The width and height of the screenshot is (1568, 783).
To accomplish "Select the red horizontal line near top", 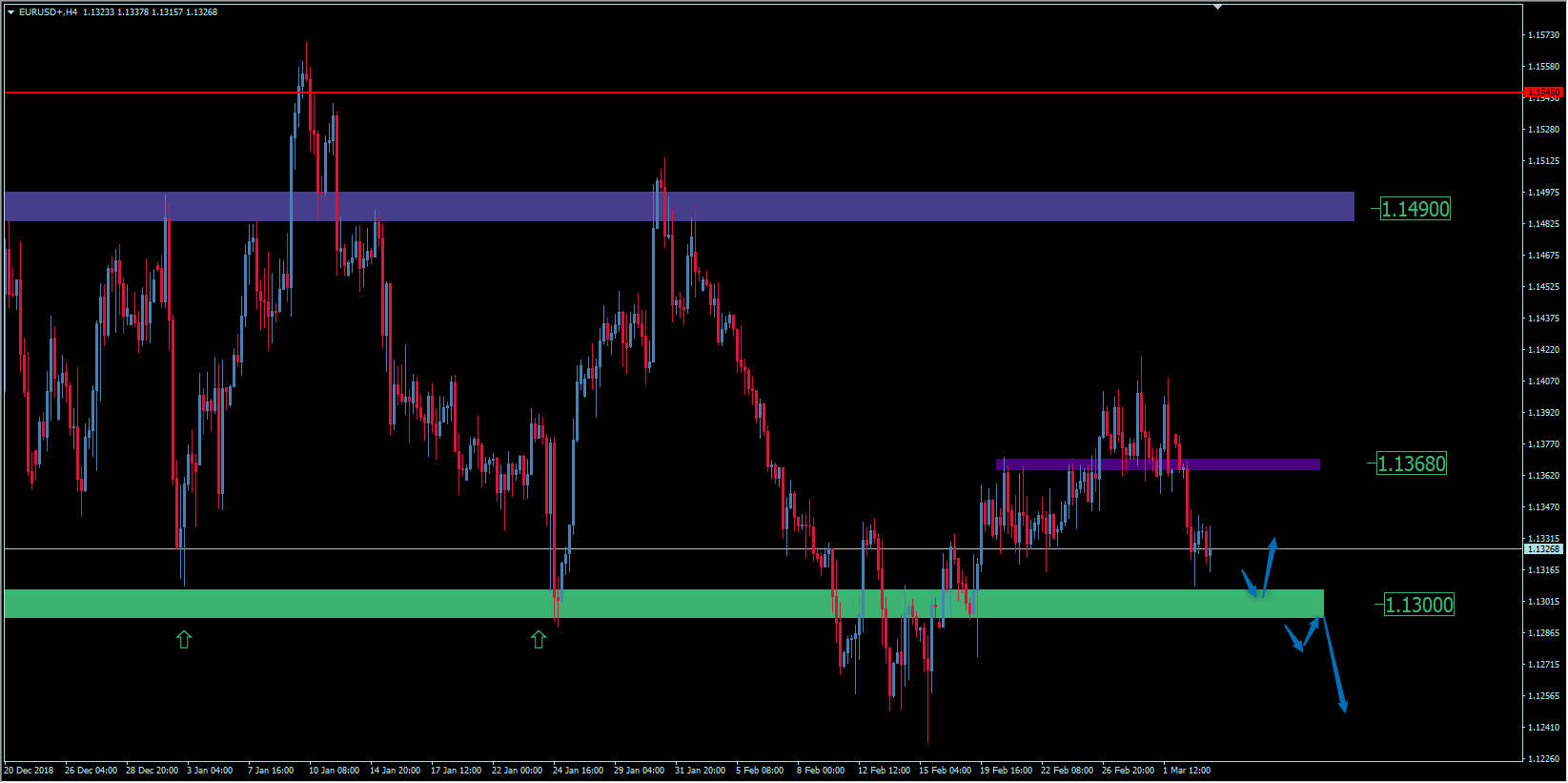I will click(763, 93).
